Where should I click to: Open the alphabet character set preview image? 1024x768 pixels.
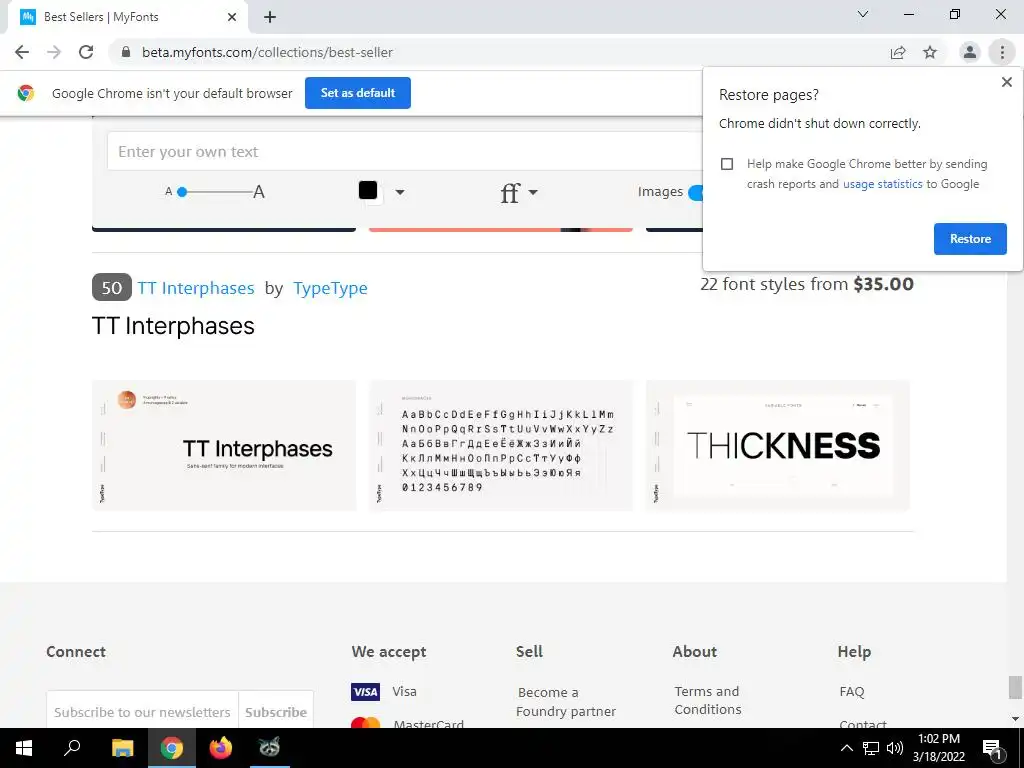(x=501, y=445)
